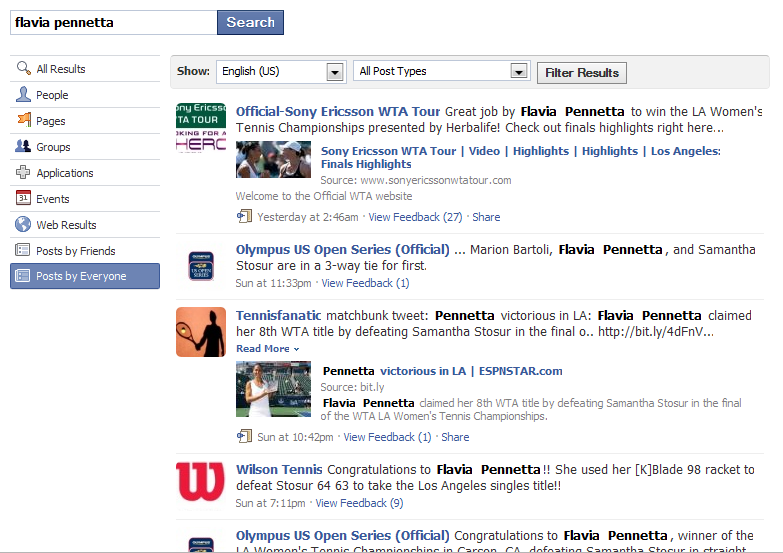Click link-post icon beside Yesterday at 2:46am
The width and height of the screenshot is (783, 553).
point(244,216)
